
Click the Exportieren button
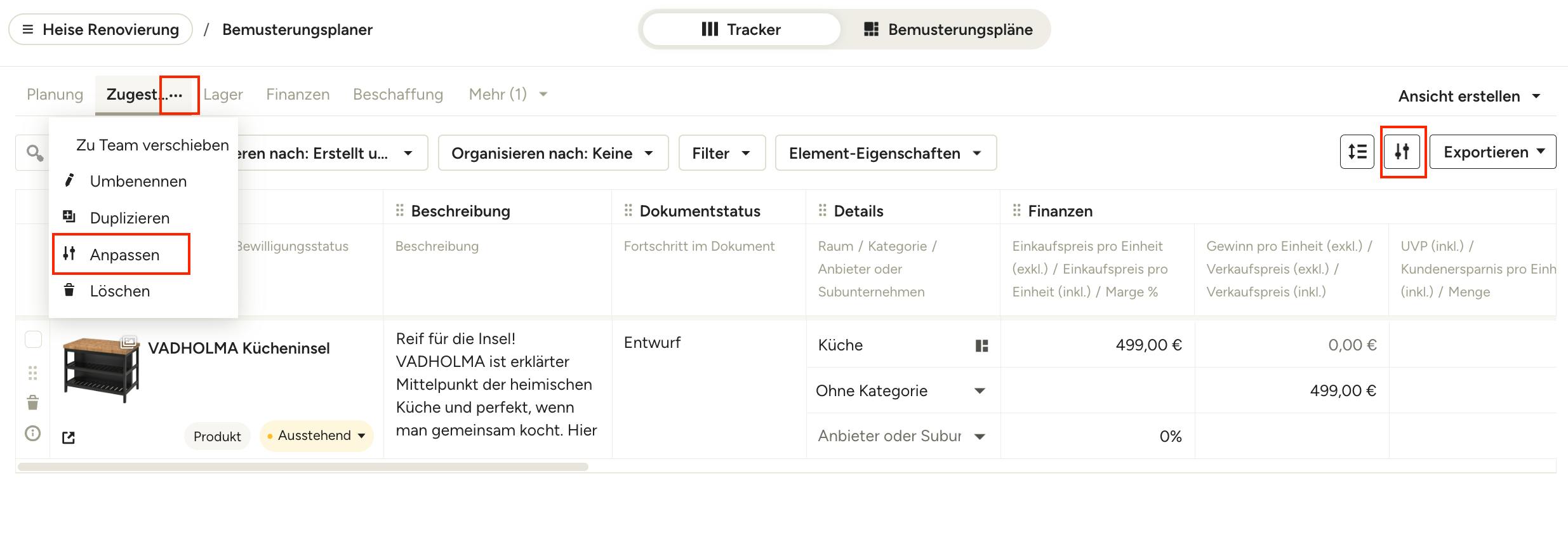(x=1492, y=152)
